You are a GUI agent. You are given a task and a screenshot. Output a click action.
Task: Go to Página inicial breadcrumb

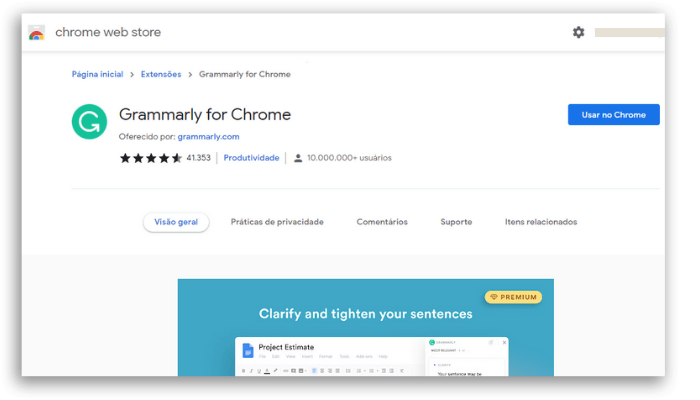(x=97, y=74)
